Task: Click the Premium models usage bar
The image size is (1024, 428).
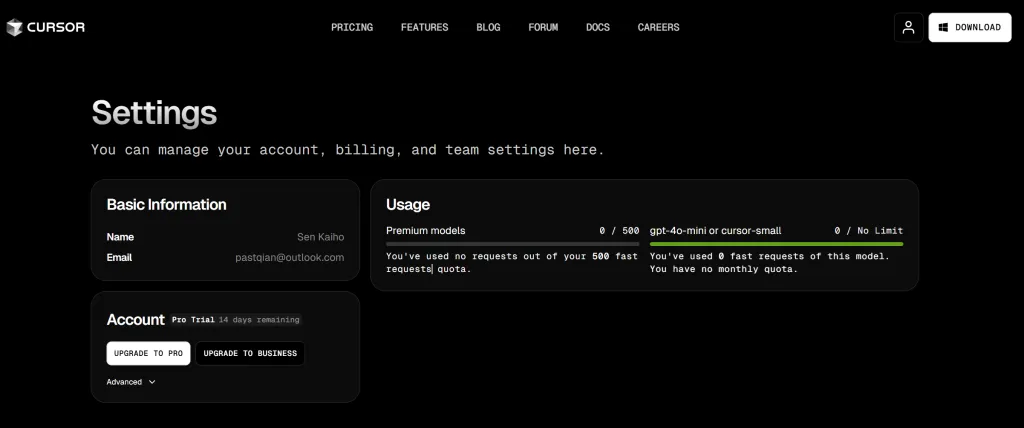Action: click(x=512, y=244)
